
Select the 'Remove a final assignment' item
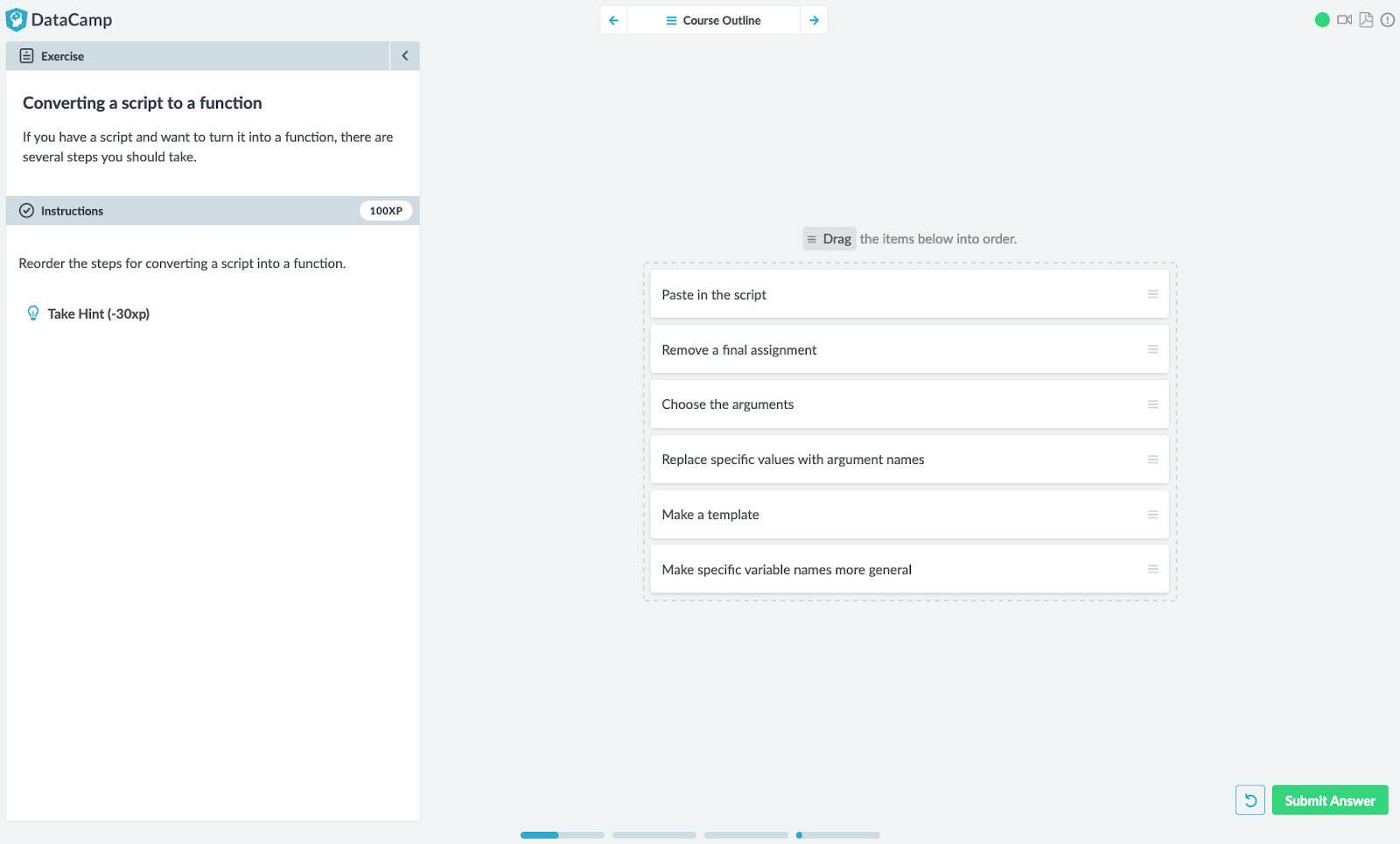[x=909, y=349]
